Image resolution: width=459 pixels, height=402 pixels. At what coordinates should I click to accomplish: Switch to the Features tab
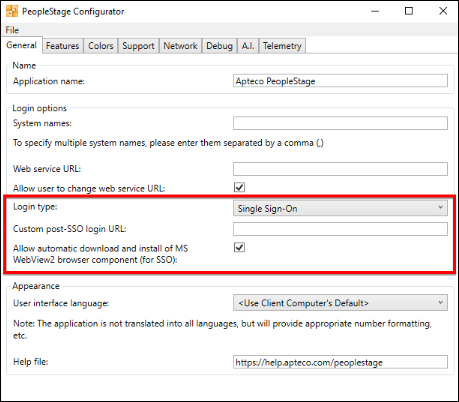tap(63, 46)
